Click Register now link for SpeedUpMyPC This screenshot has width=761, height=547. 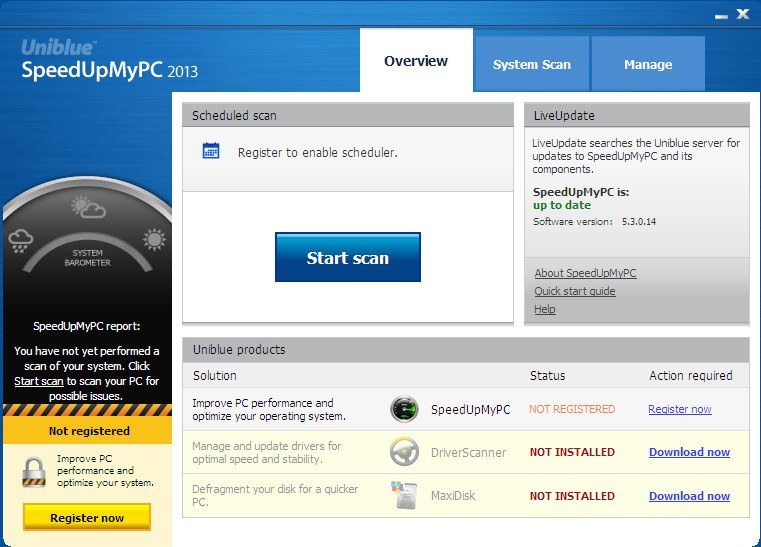(679, 409)
